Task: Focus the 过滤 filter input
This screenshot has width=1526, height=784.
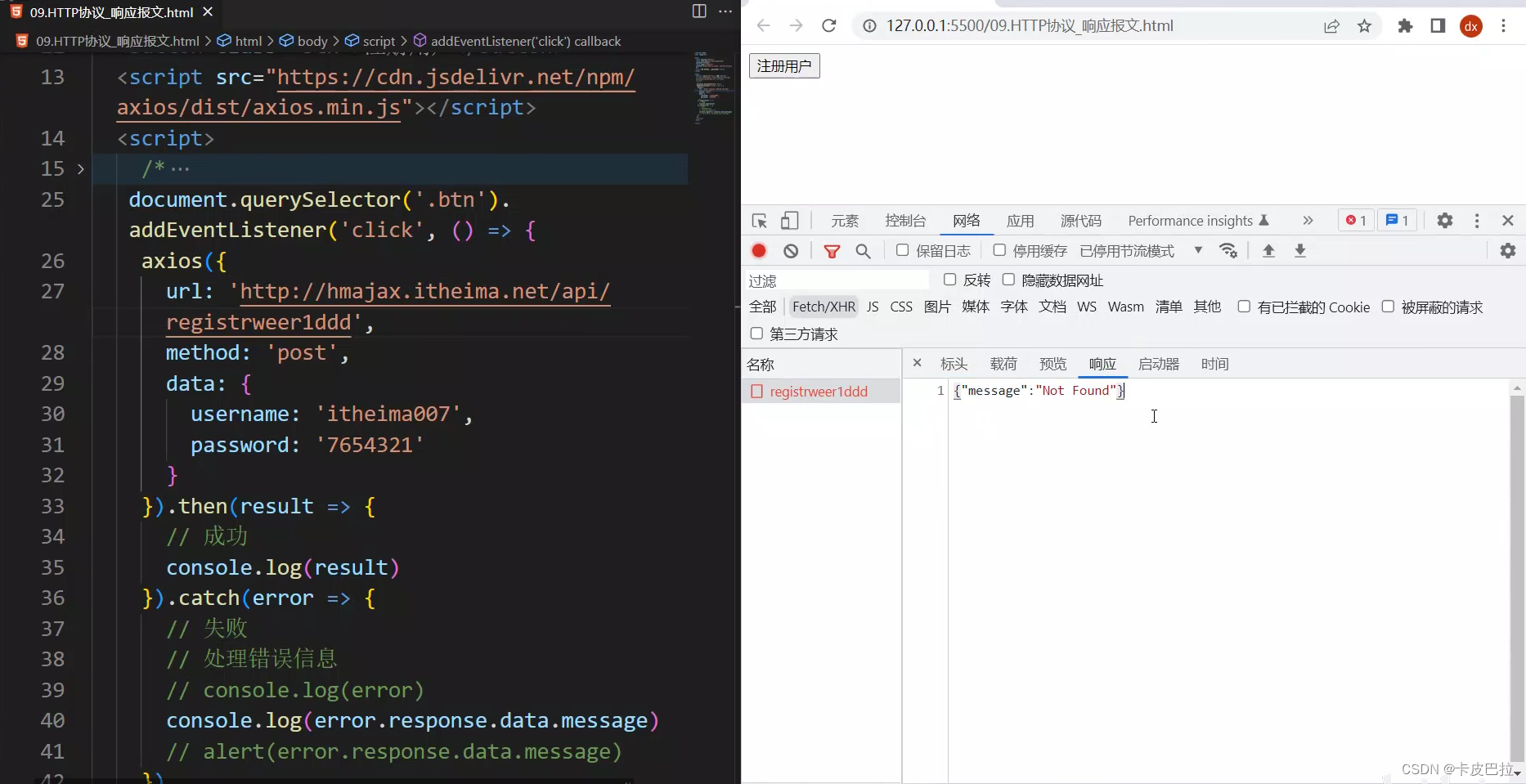Action: [x=837, y=280]
